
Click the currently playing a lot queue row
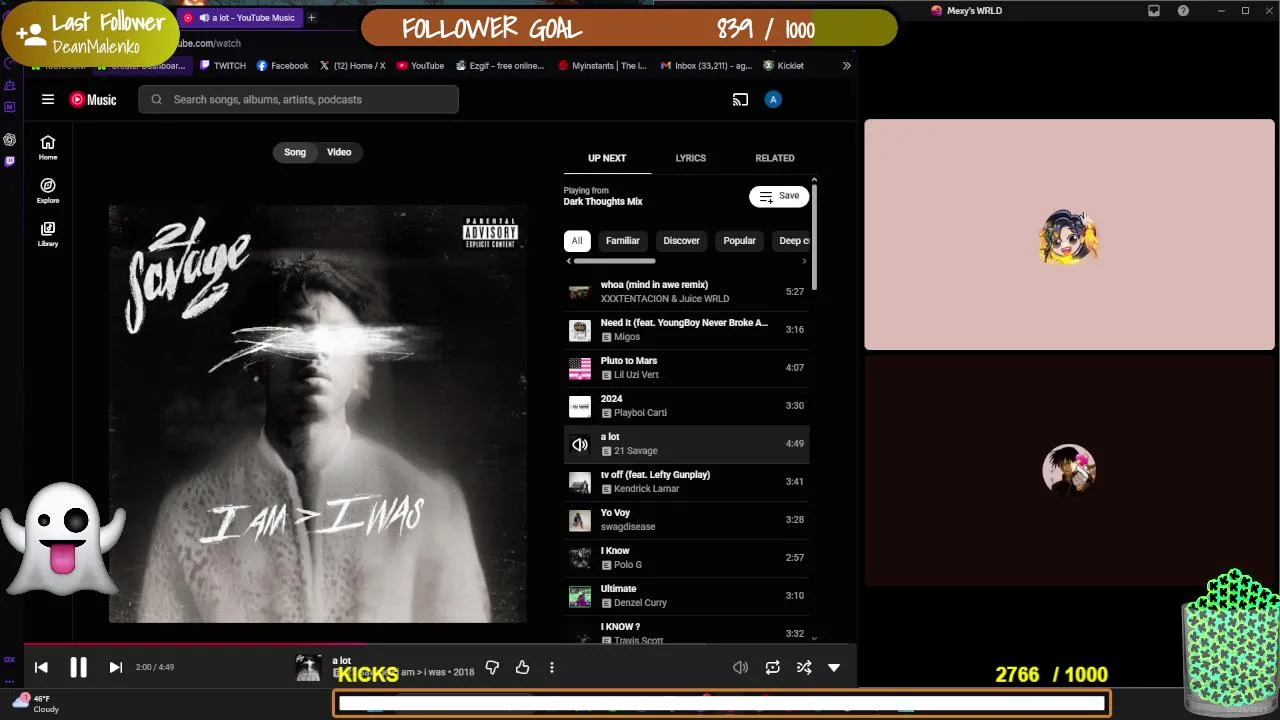coord(686,443)
